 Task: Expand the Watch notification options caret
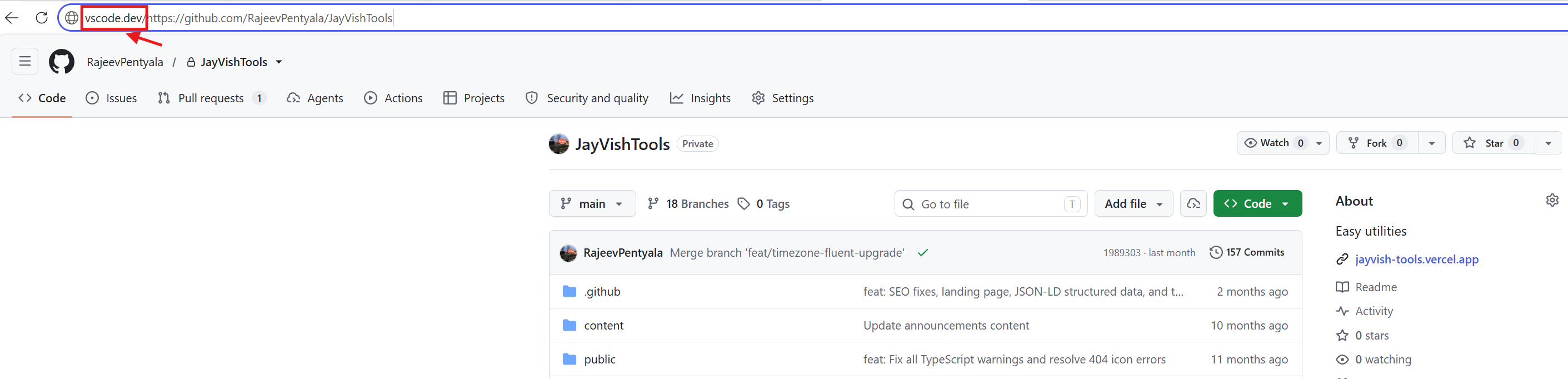(x=1319, y=143)
